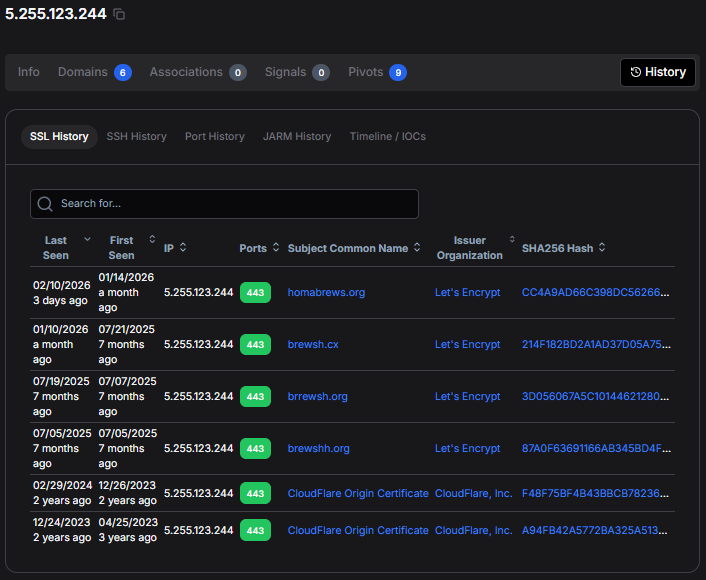This screenshot has height=580, width=706.
Task: Focus the Search for... input field
Action: 235,204
